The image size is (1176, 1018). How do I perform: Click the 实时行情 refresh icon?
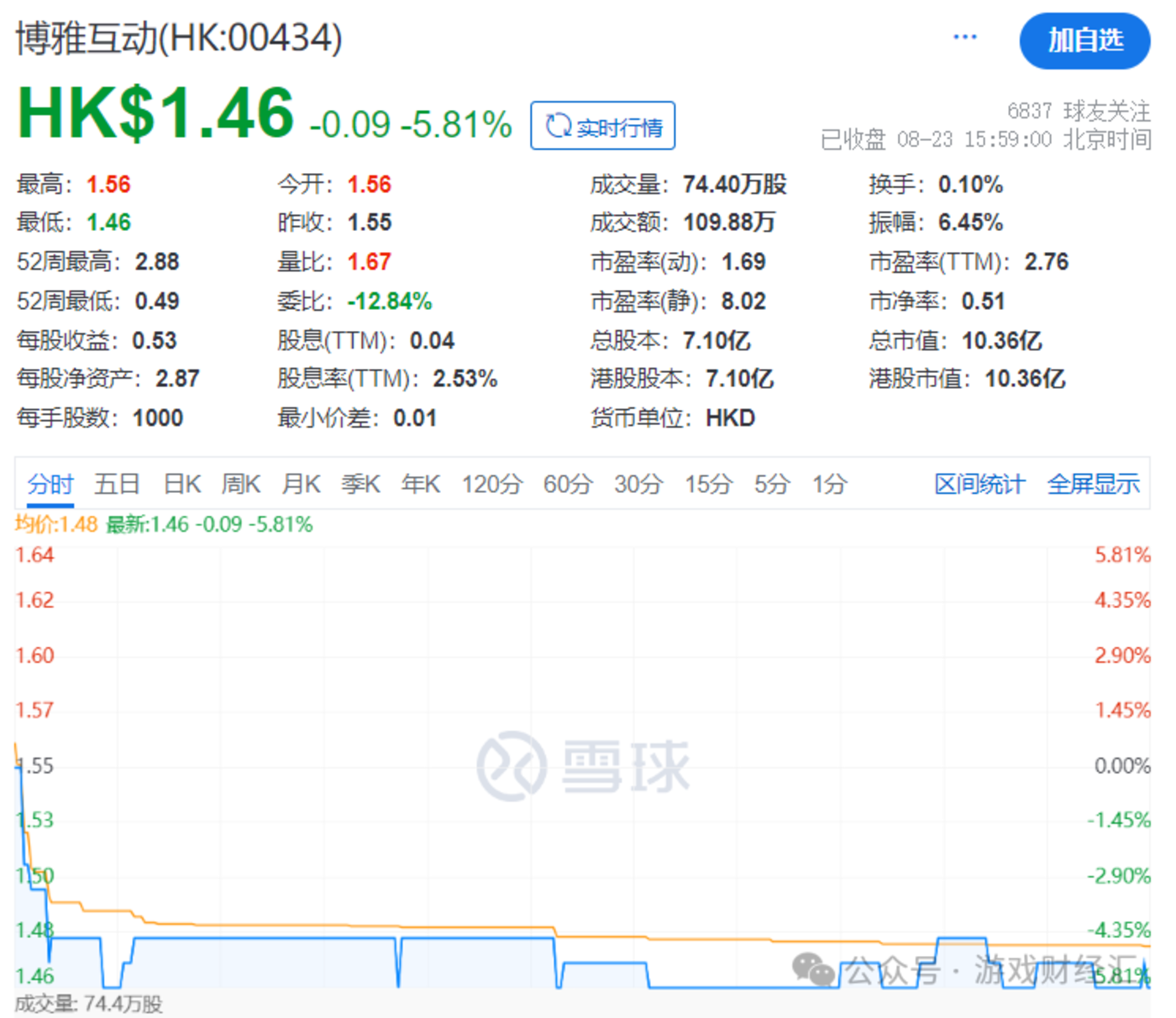(558, 125)
